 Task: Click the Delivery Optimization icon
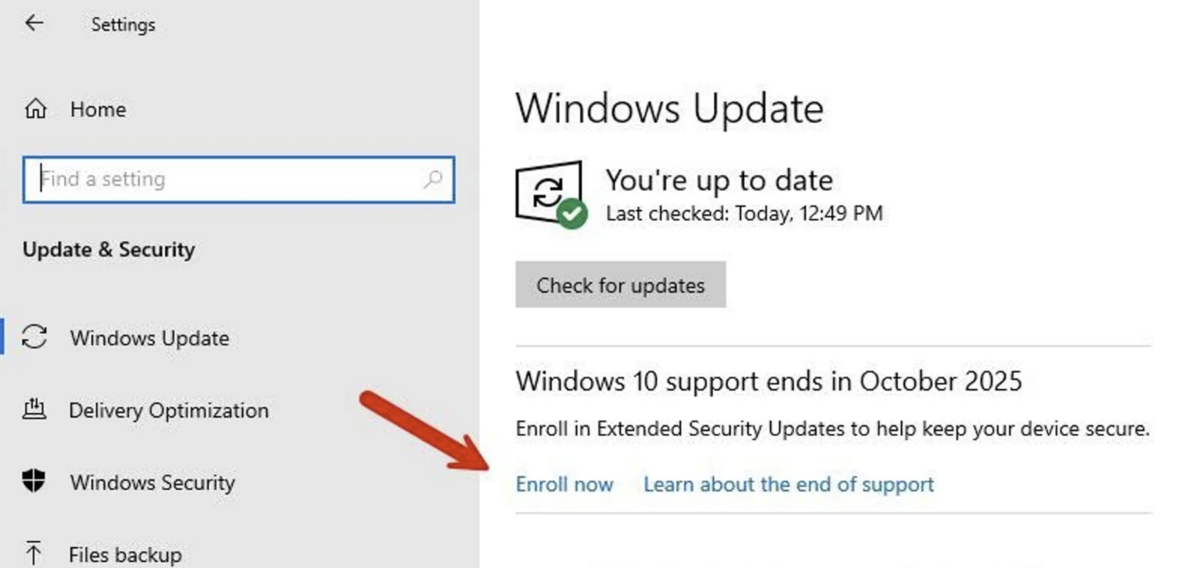click(35, 410)
